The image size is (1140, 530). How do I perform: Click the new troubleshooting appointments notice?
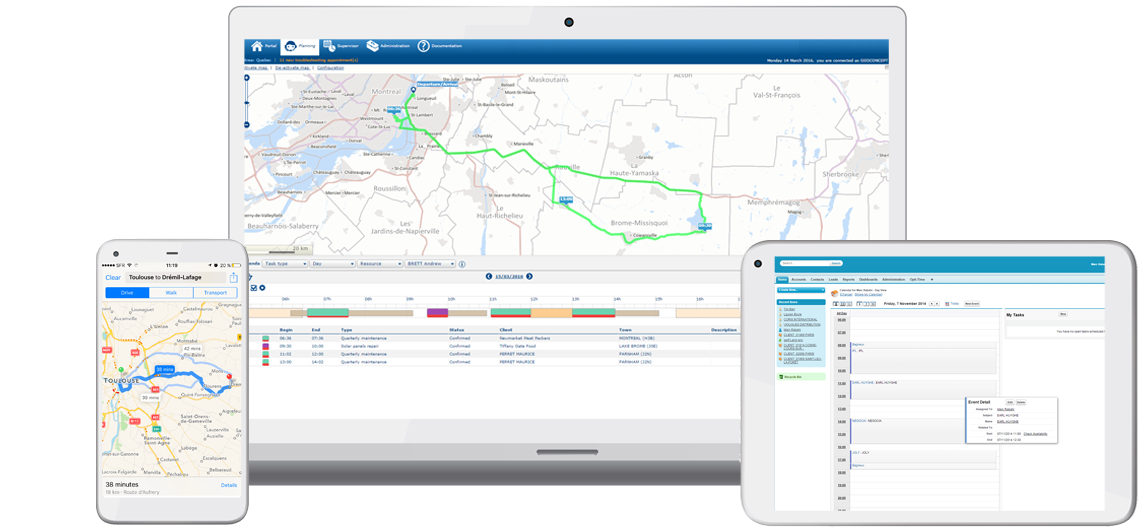(316, 60)
